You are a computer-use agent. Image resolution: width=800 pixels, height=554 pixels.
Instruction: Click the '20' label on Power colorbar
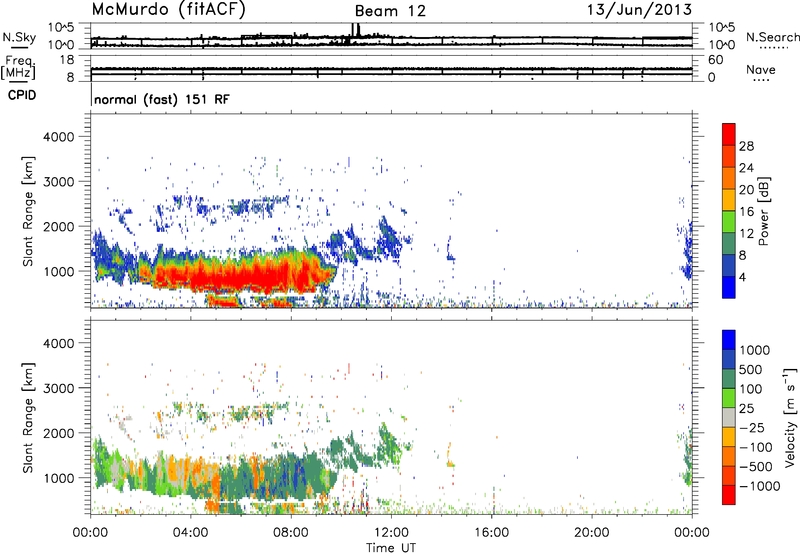[746, 190]
